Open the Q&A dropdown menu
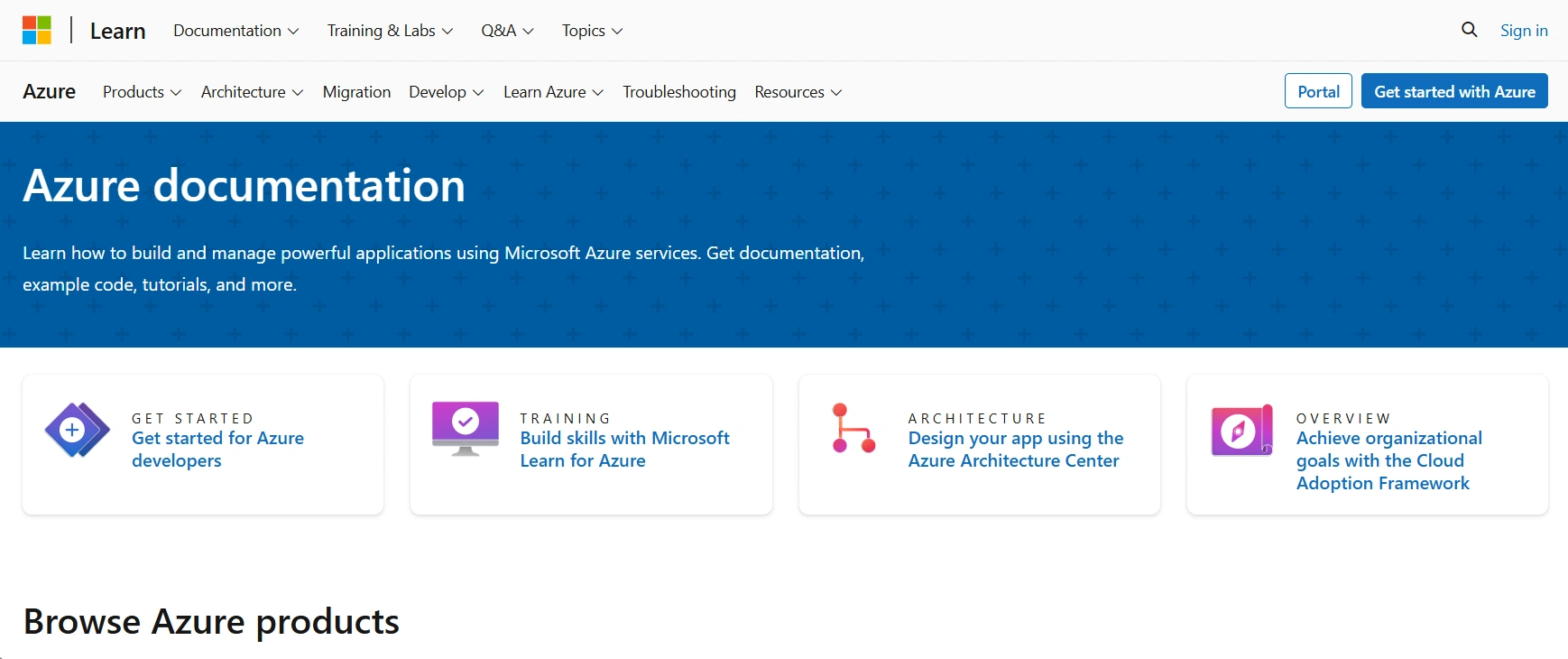Viewport: 1568px width, 659px height. pyautogui.click(x=507, y=31)
